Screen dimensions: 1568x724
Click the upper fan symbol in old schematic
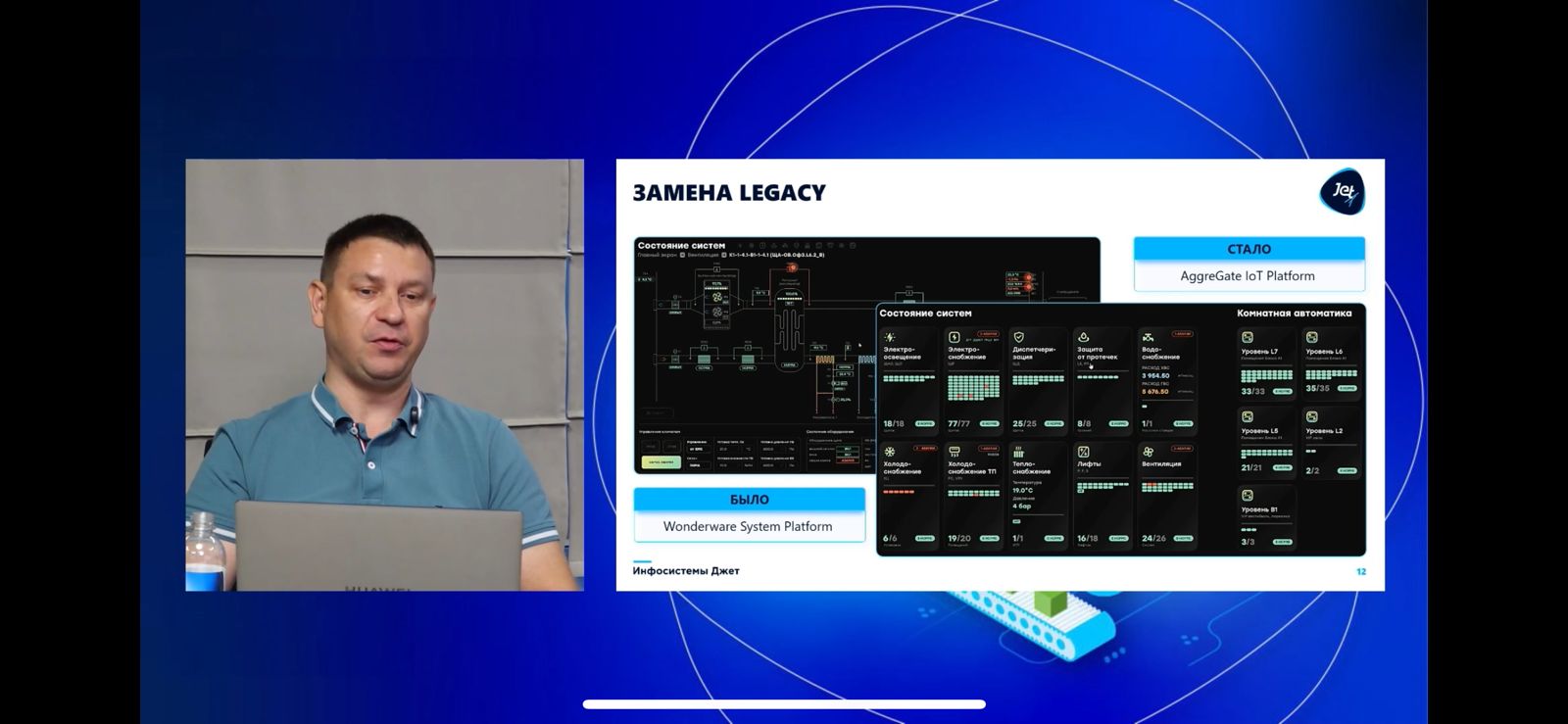click(717, 297)
